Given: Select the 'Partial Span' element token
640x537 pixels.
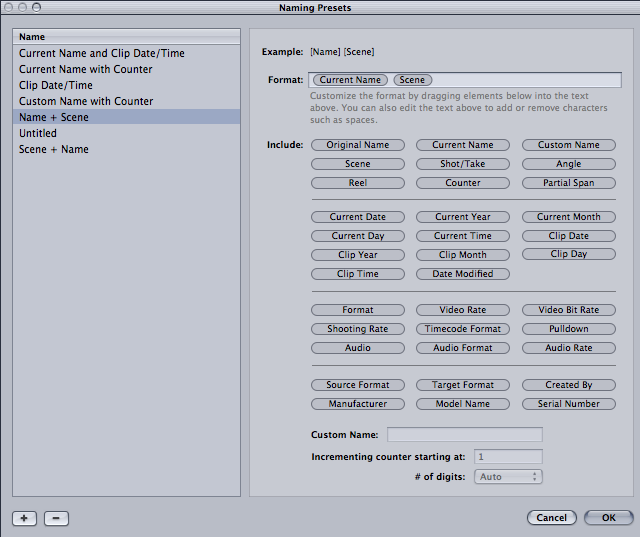Looking at the screenshot, I should pyautogui.click(x=569, y=183).
